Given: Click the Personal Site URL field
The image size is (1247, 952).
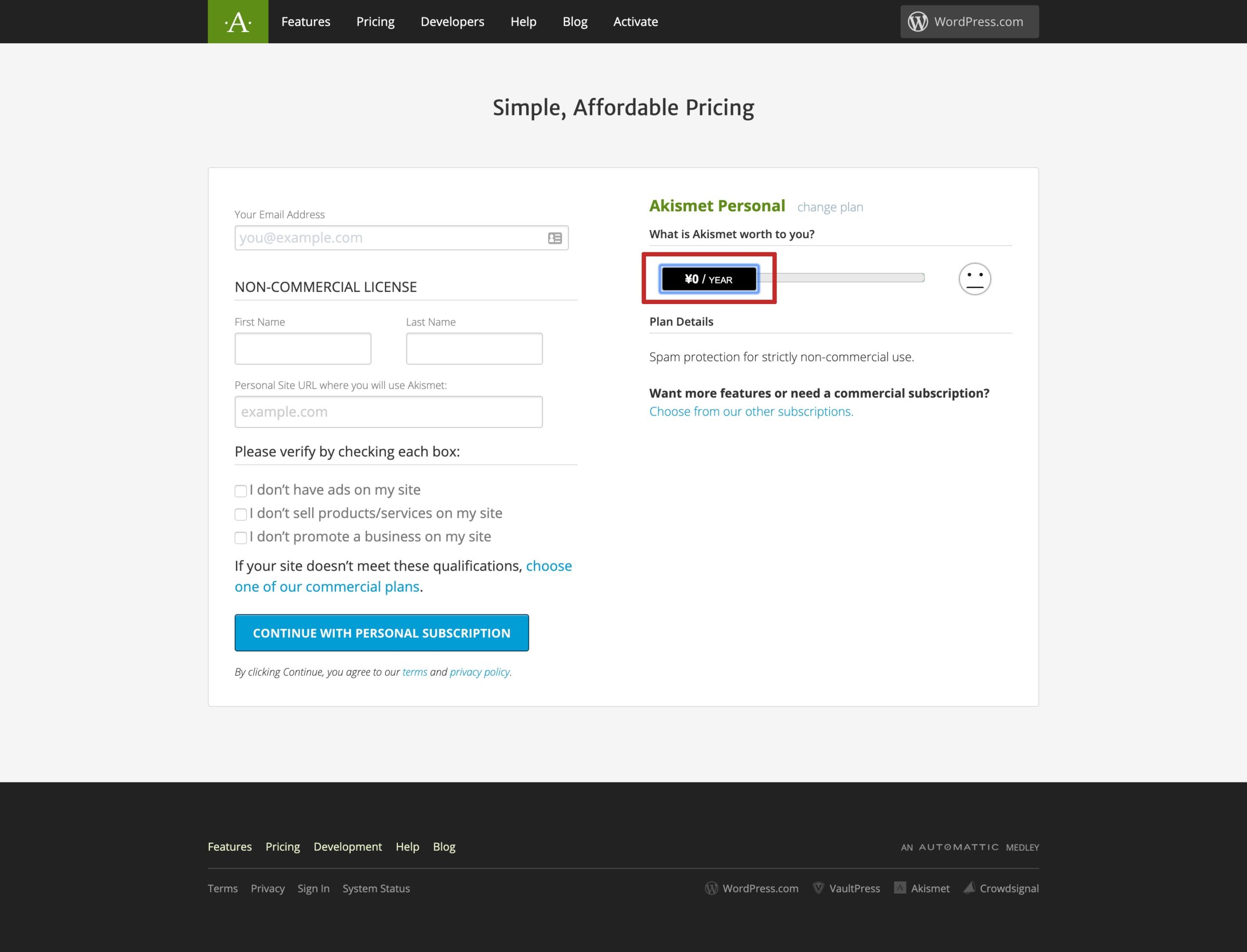Looking at the screenshot, I should coord(388,412).
